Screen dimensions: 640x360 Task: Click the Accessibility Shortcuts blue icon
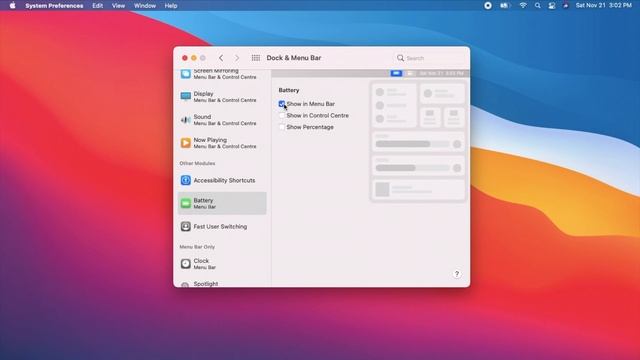(186, 180)
